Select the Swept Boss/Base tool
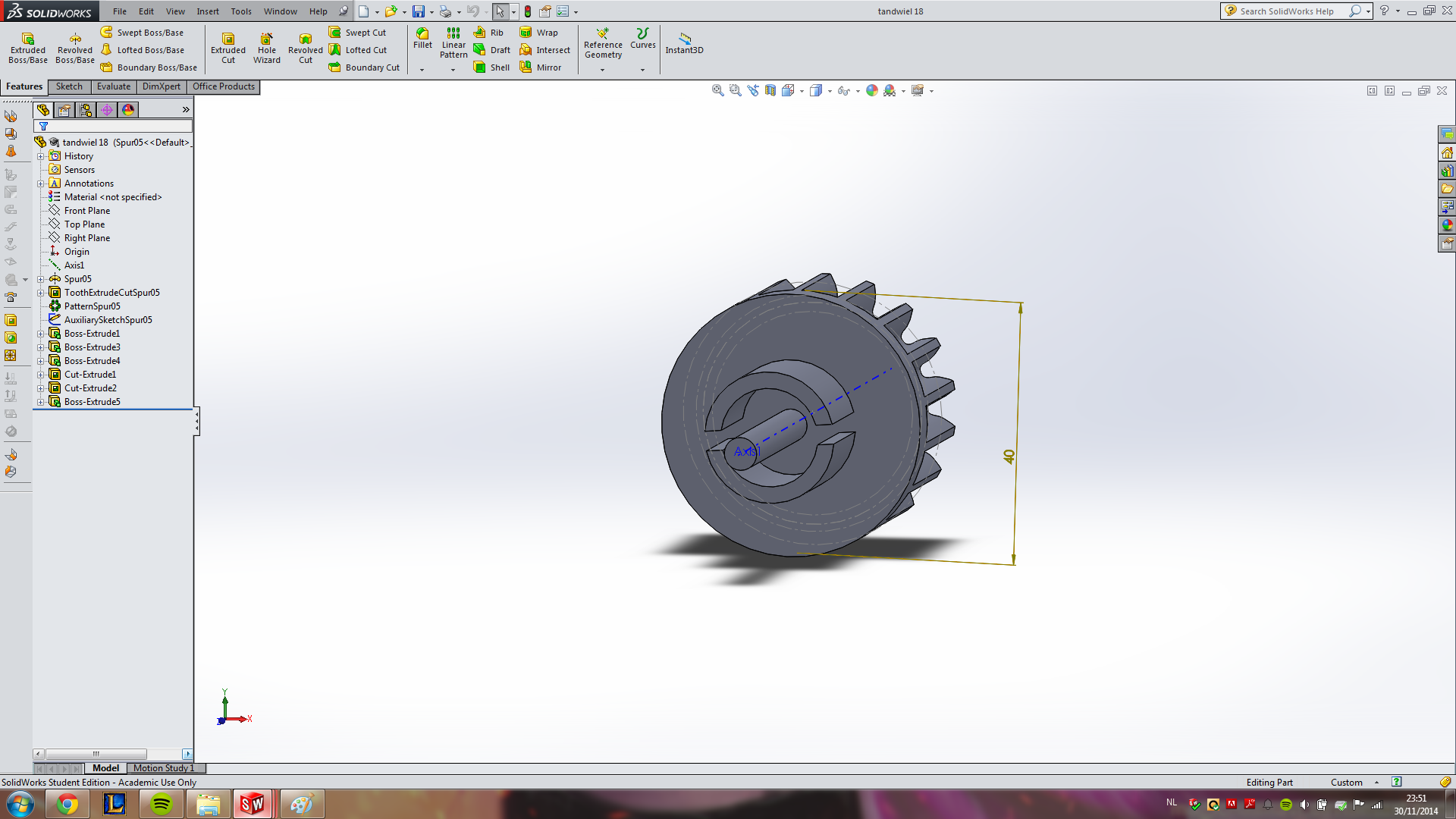1456x819 pixels. point(142,33)
